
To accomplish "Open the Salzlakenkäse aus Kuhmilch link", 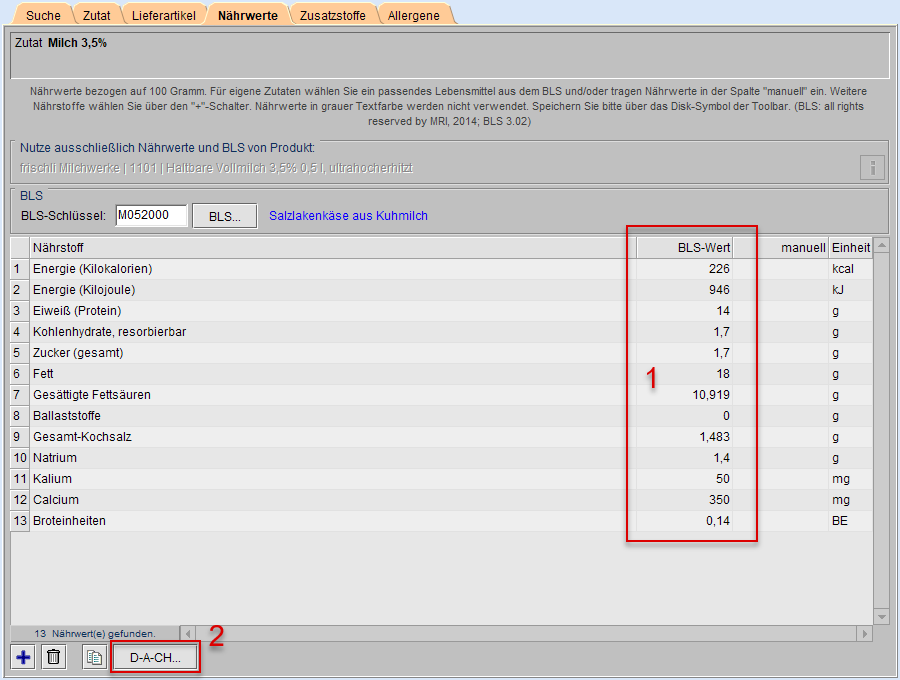I will [x=348, y=216].
